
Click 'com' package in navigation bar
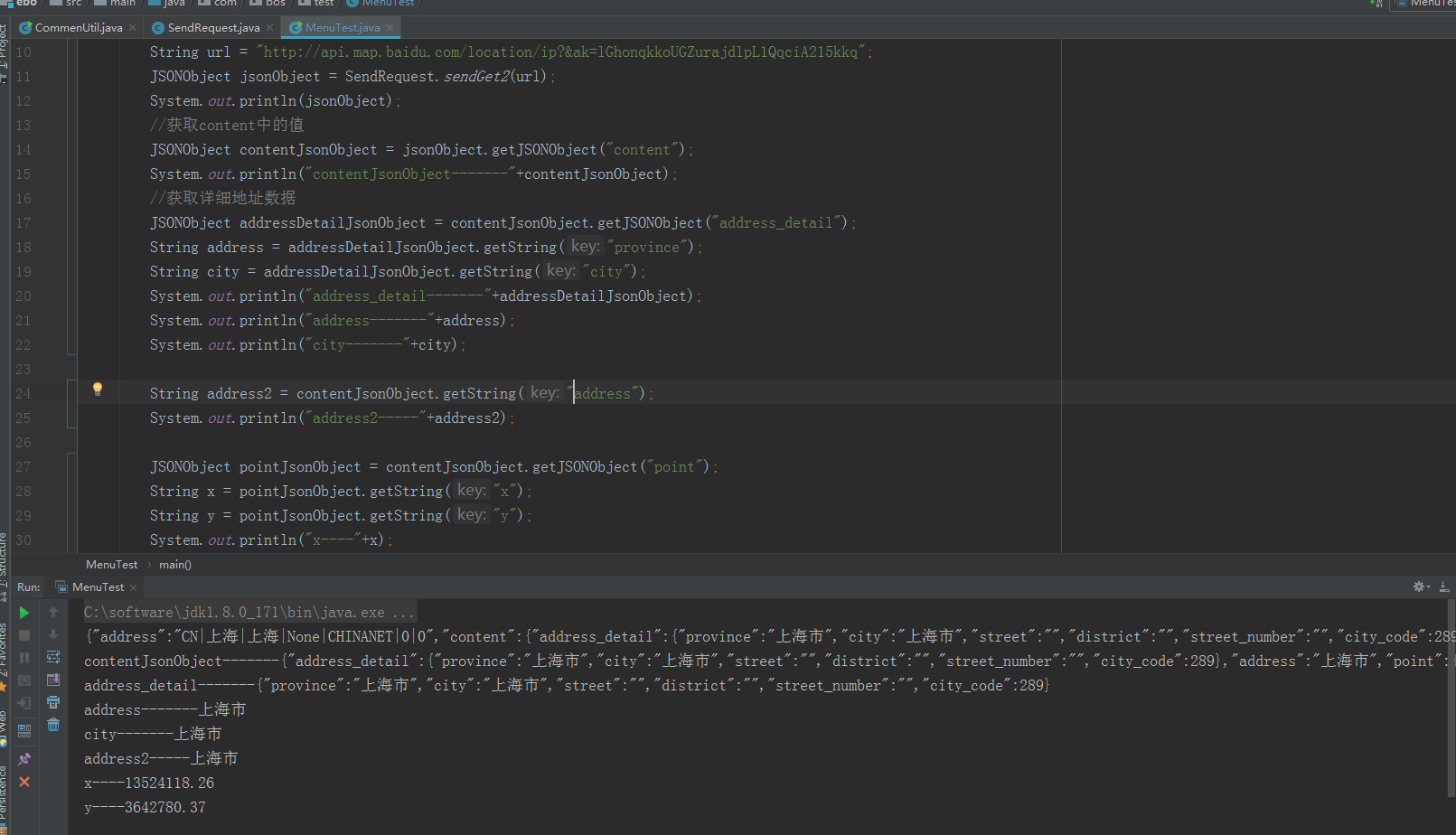point(218,4)
